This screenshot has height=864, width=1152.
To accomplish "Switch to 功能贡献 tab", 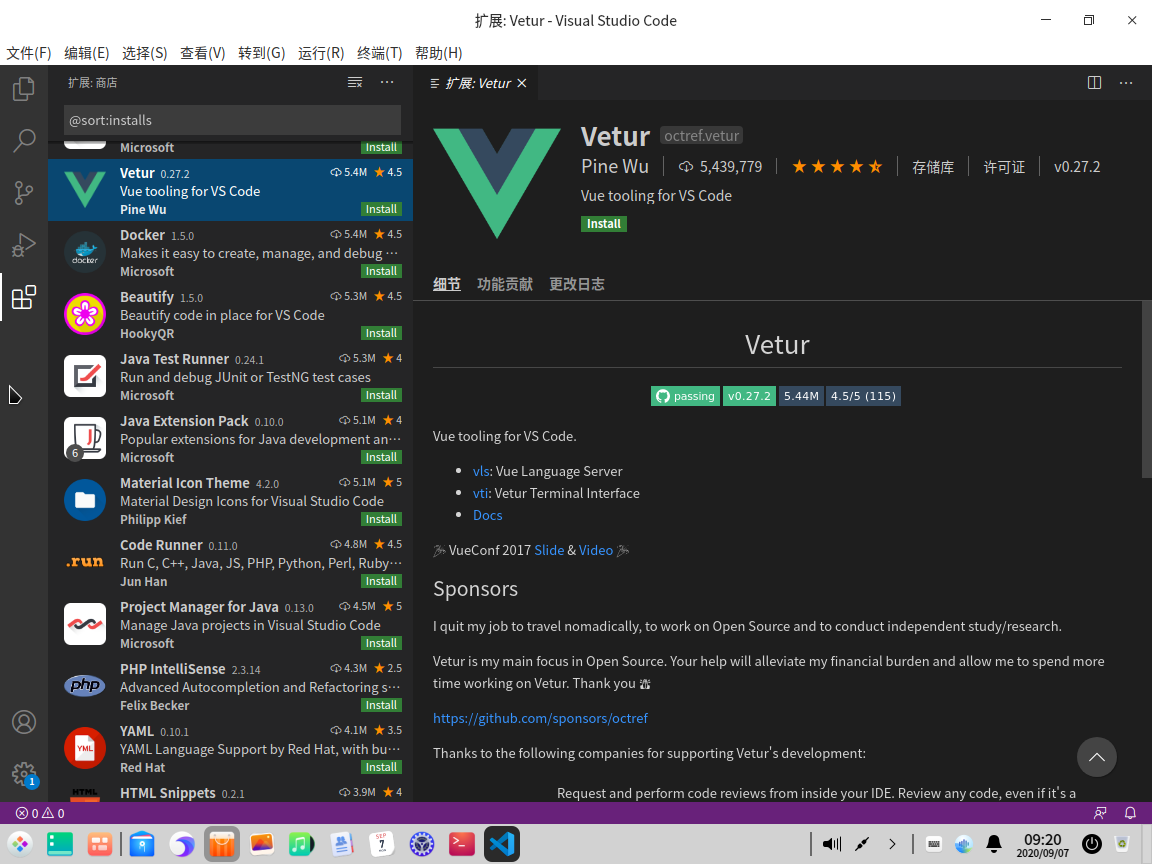I will 505,284.
